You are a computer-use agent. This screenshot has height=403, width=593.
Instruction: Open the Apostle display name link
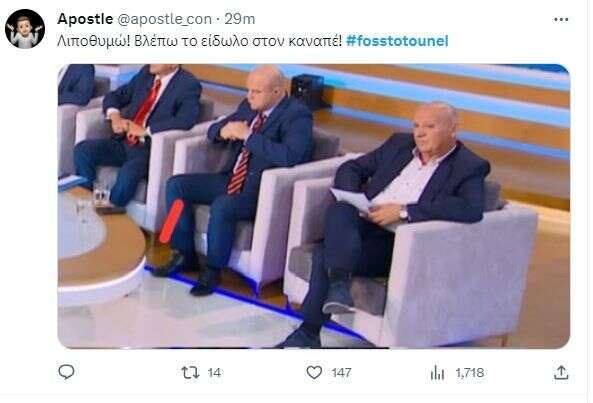click(85, 19)
